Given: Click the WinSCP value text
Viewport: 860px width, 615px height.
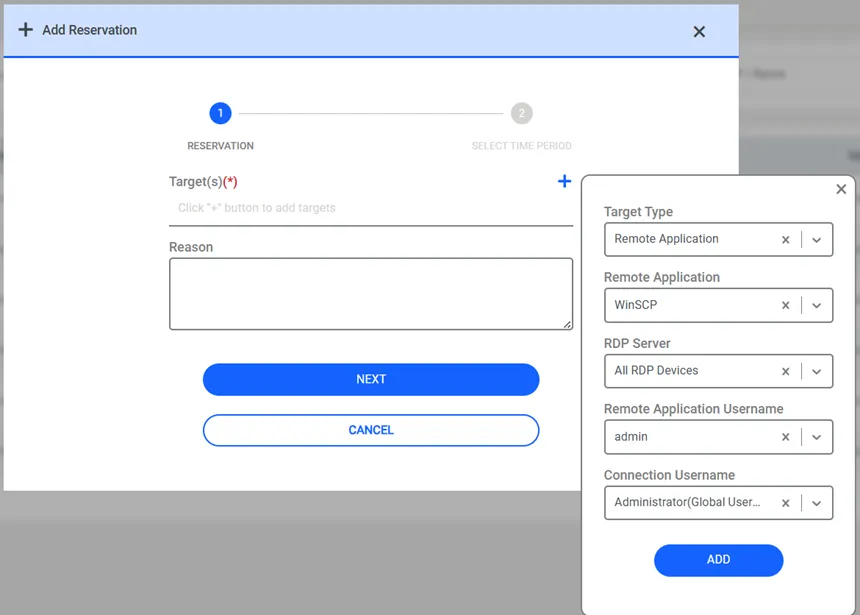Looking at the screenshot, I should (x=636, y=304).
